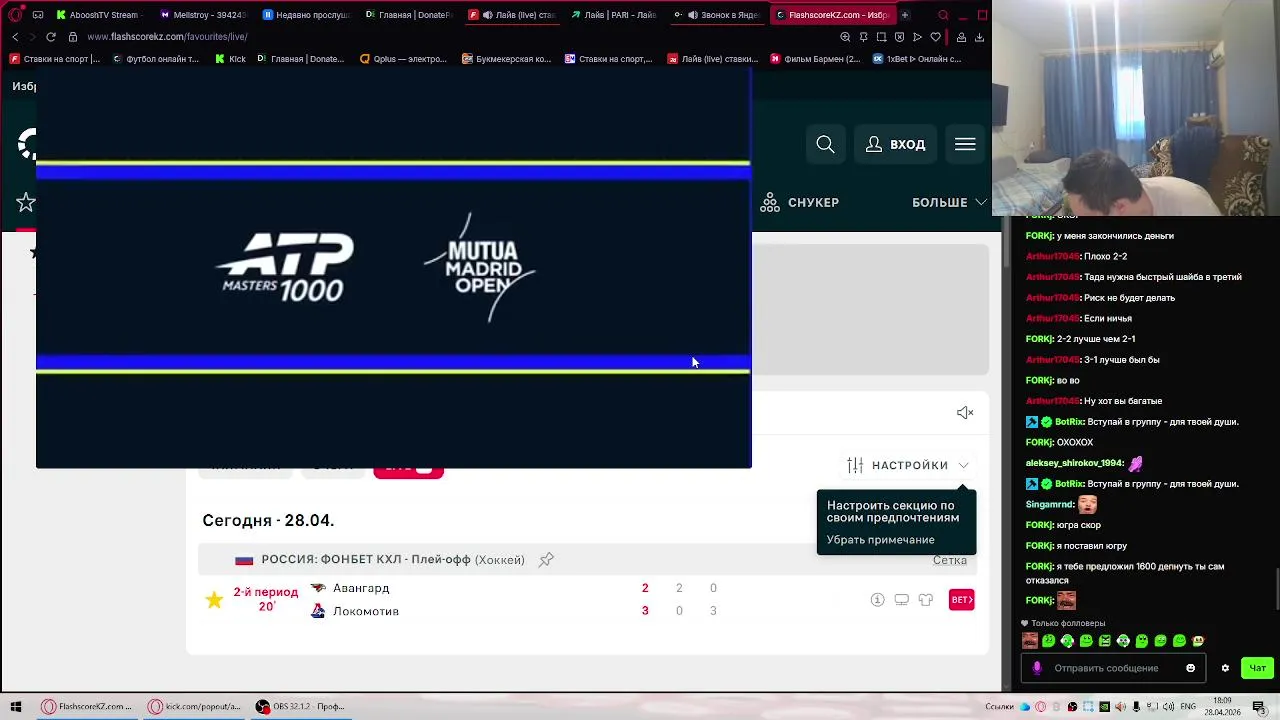The width and height of the screenshot is (1280, 720).
Task: Switch to Mellstroy browser tab
Action: point(205,15)
